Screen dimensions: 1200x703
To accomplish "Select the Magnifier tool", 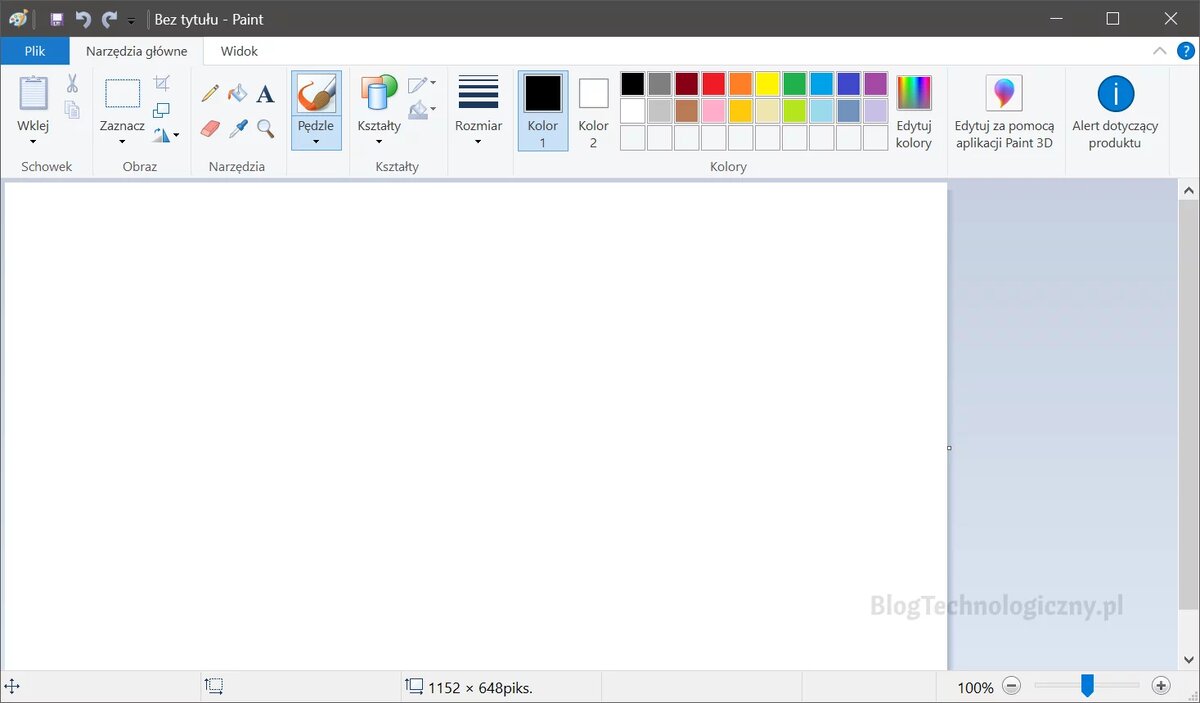I will [x=265, y=128].
